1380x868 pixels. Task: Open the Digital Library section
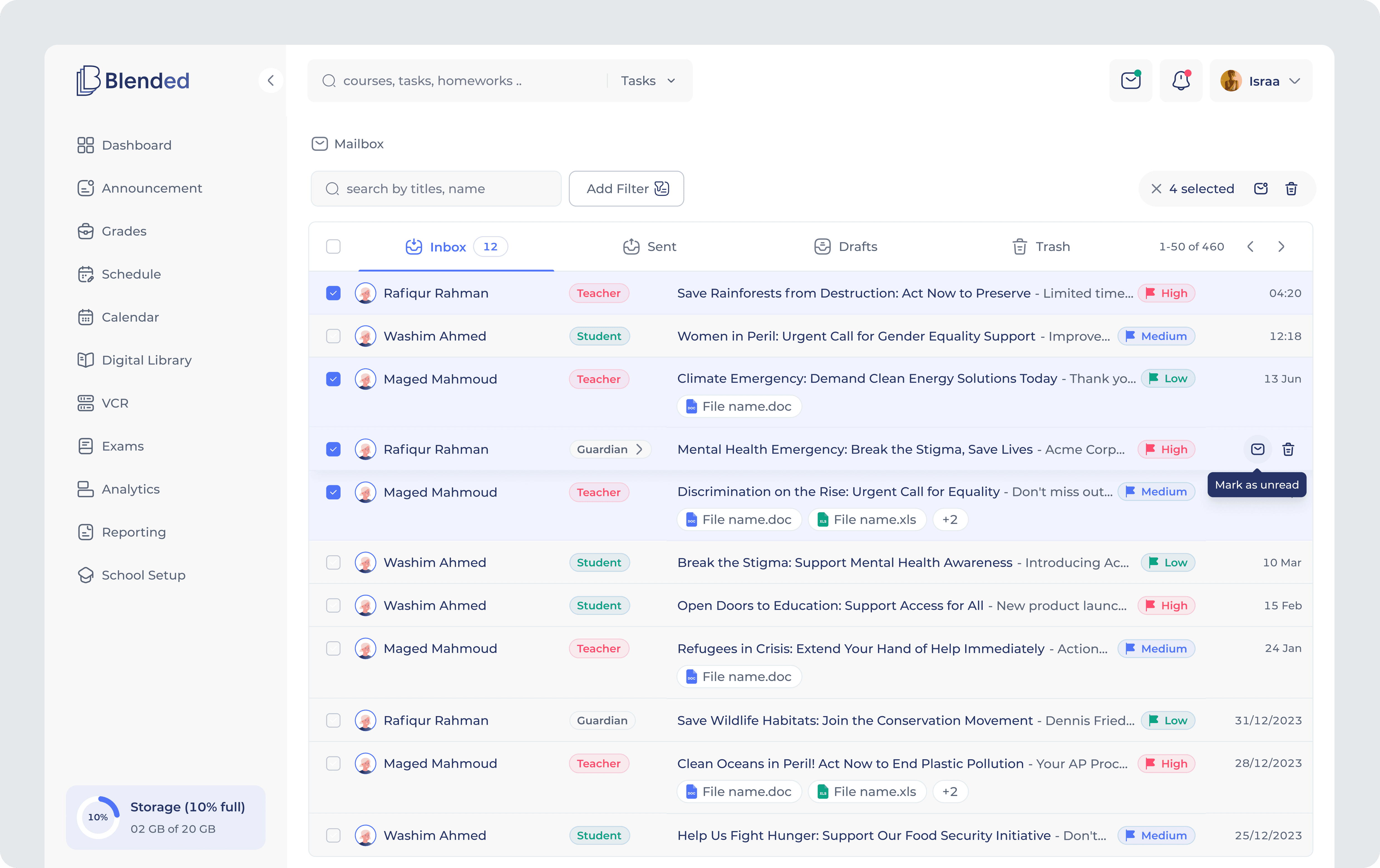[x=146, y=360]
